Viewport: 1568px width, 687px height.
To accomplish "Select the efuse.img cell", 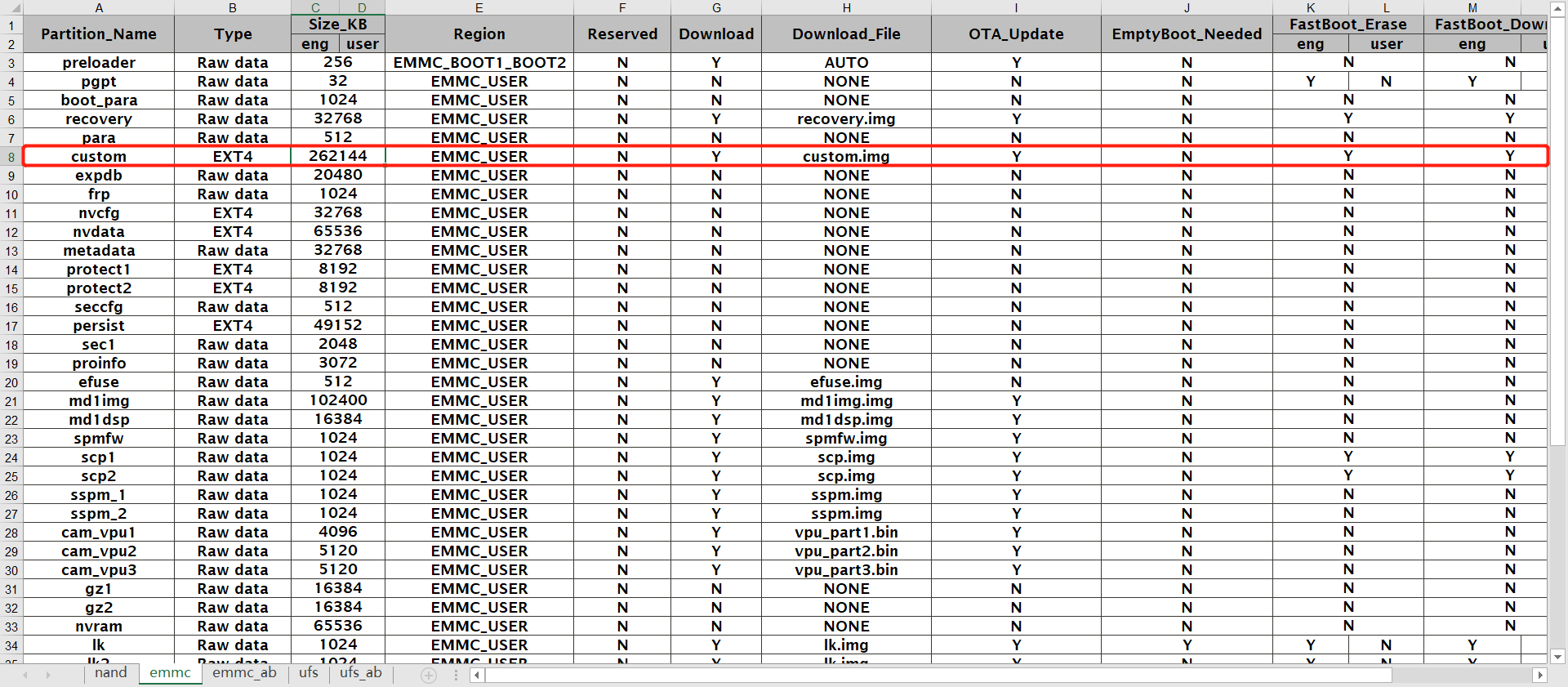I will (x=847, y=382).
